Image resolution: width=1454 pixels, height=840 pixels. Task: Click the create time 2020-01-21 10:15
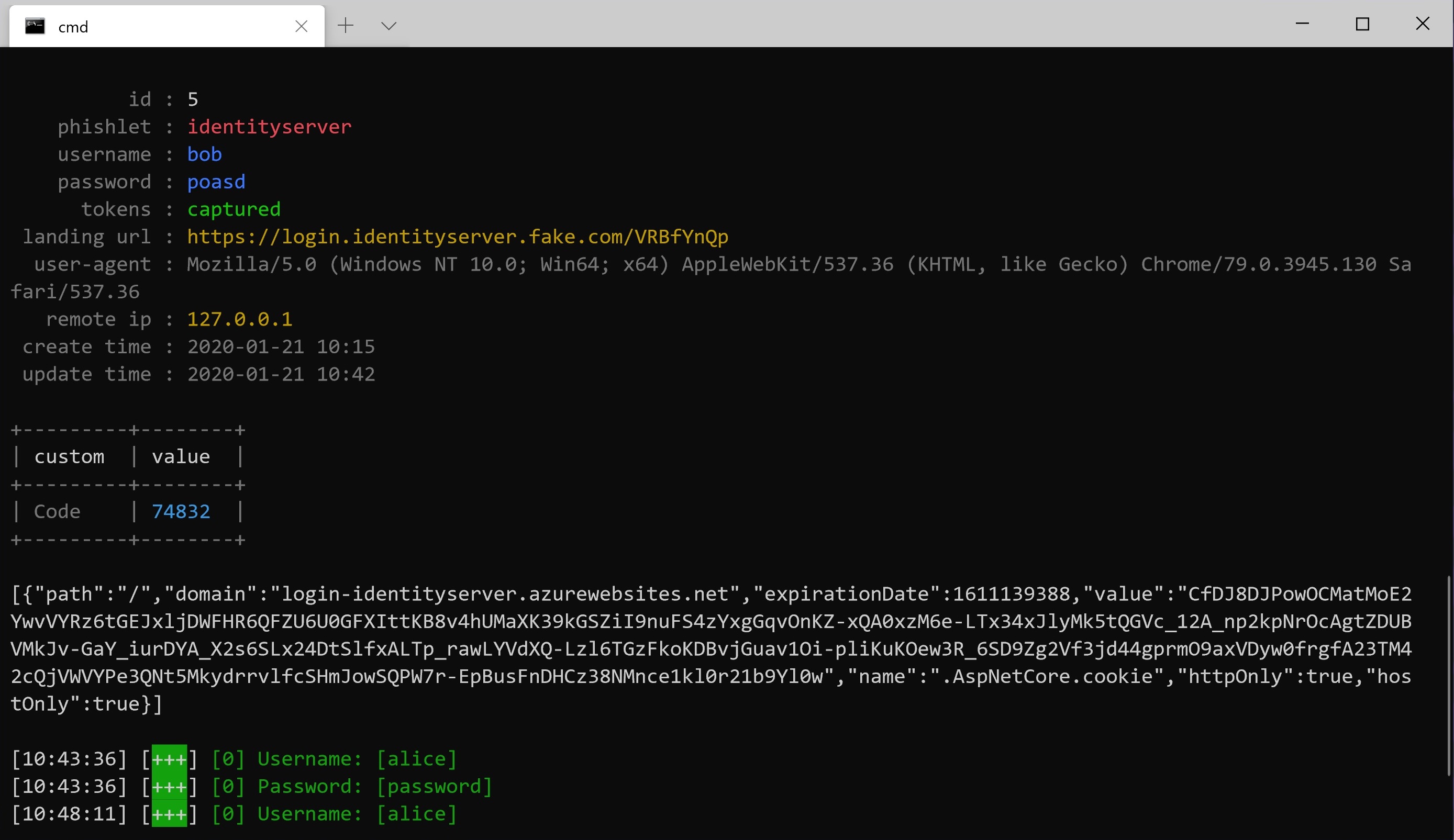[x=281, y=347]
